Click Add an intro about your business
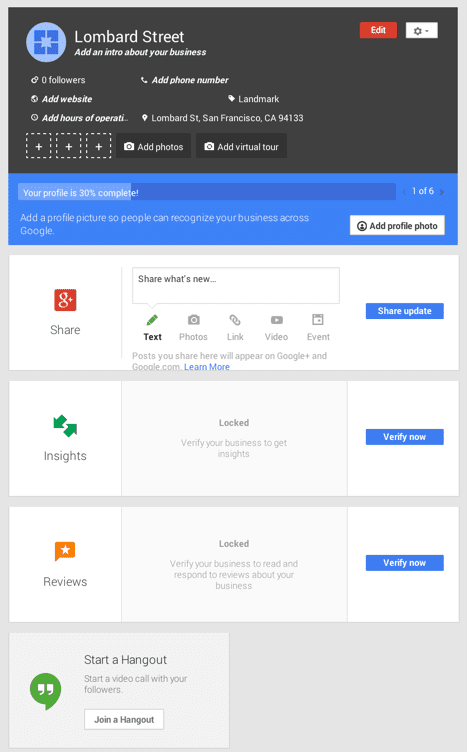The height and width of the screenshot is (752, 467). 140,52
